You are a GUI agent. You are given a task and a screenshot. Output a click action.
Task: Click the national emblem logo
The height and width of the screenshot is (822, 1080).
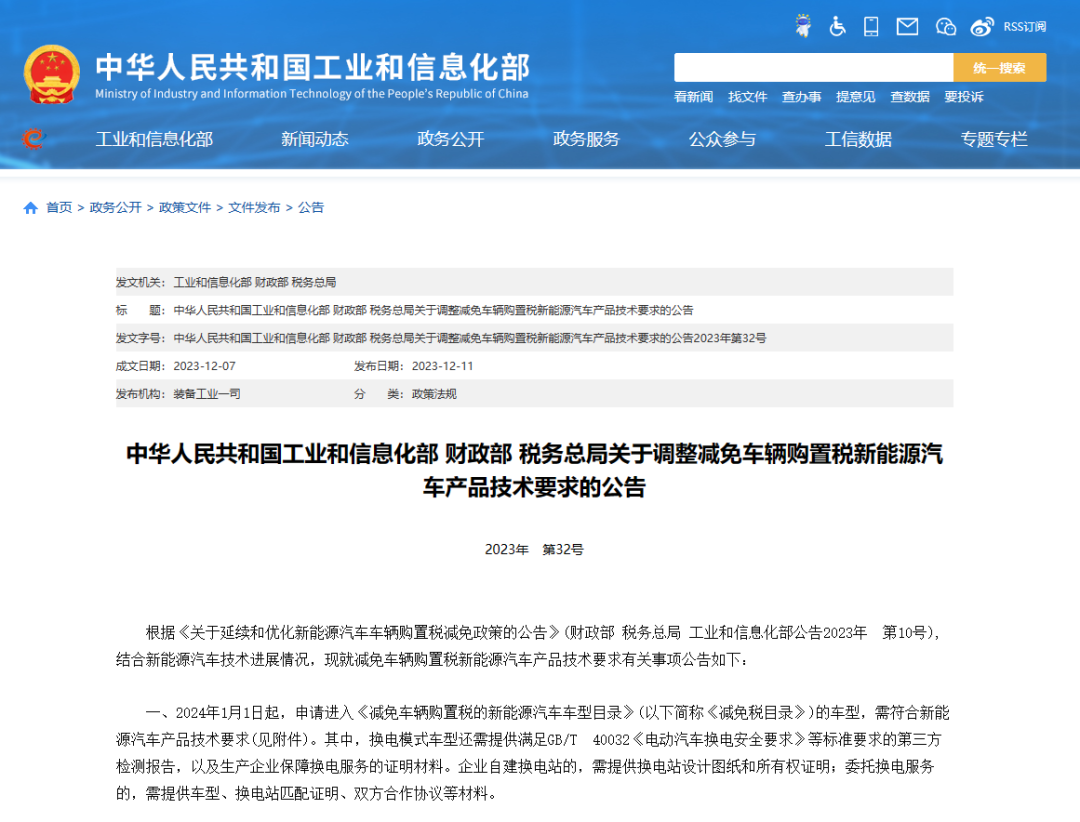[x=52, y=74]
